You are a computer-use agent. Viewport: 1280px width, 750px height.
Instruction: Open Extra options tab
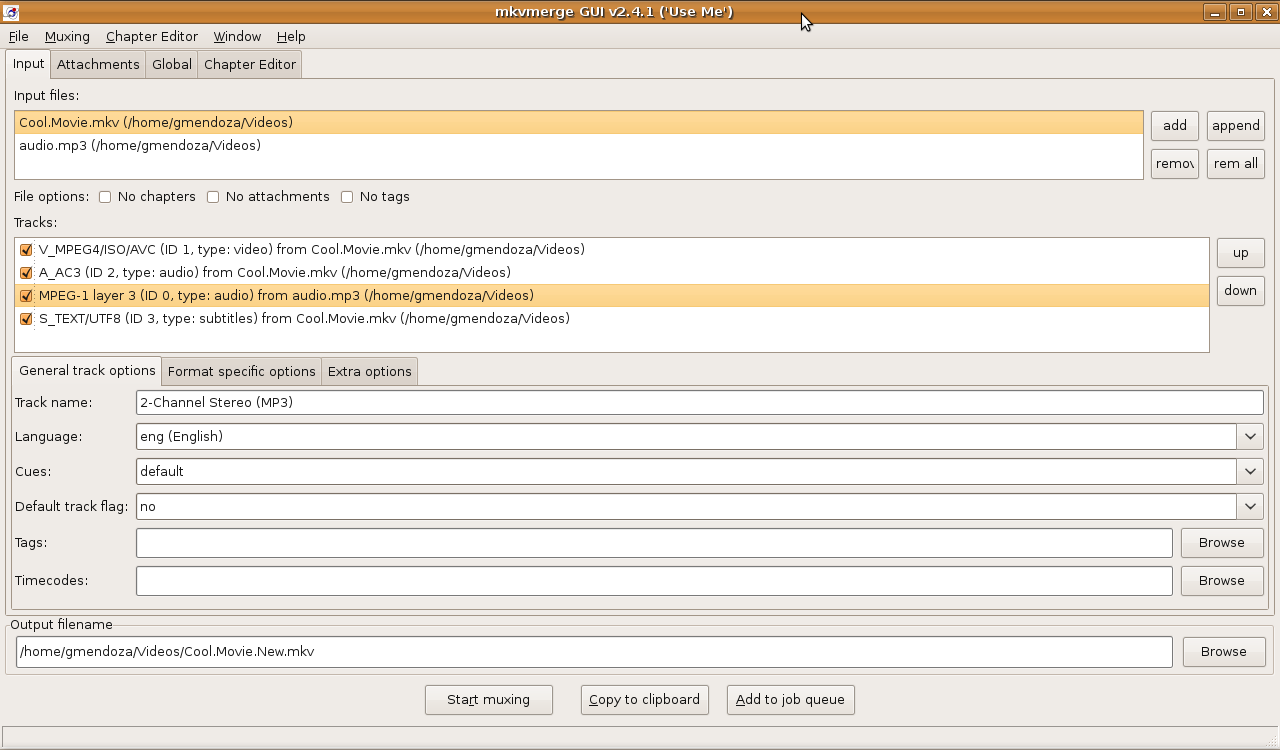pyautogui.click(x=370, y=371)
